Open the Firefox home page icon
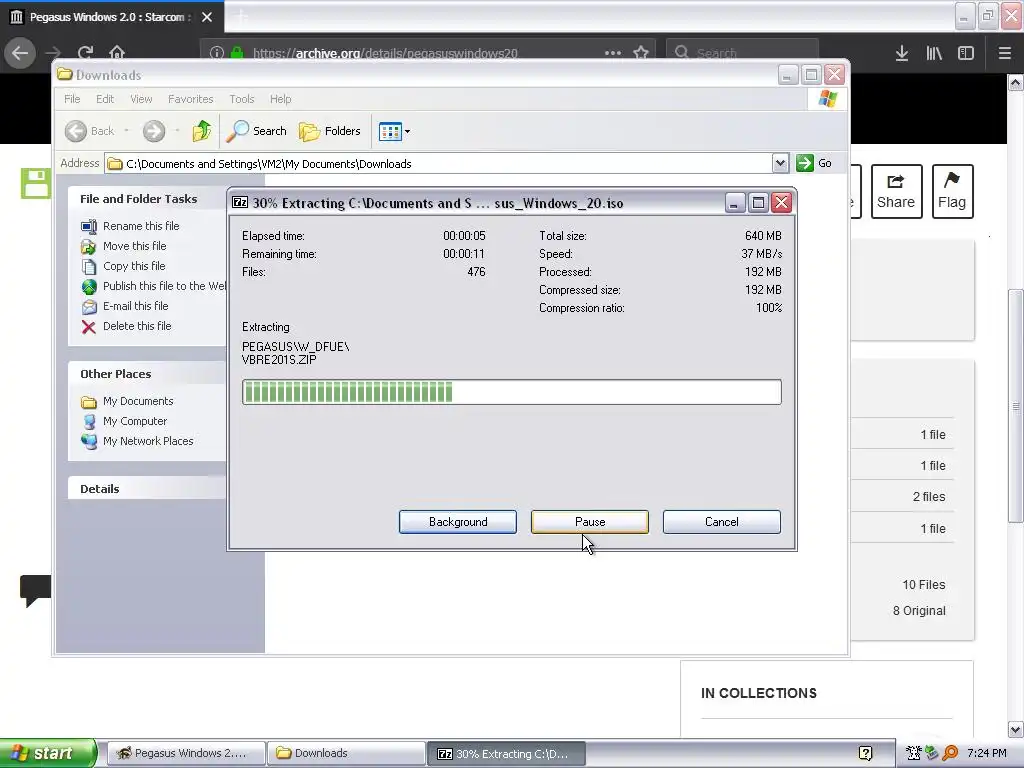 tap(117, 53)
